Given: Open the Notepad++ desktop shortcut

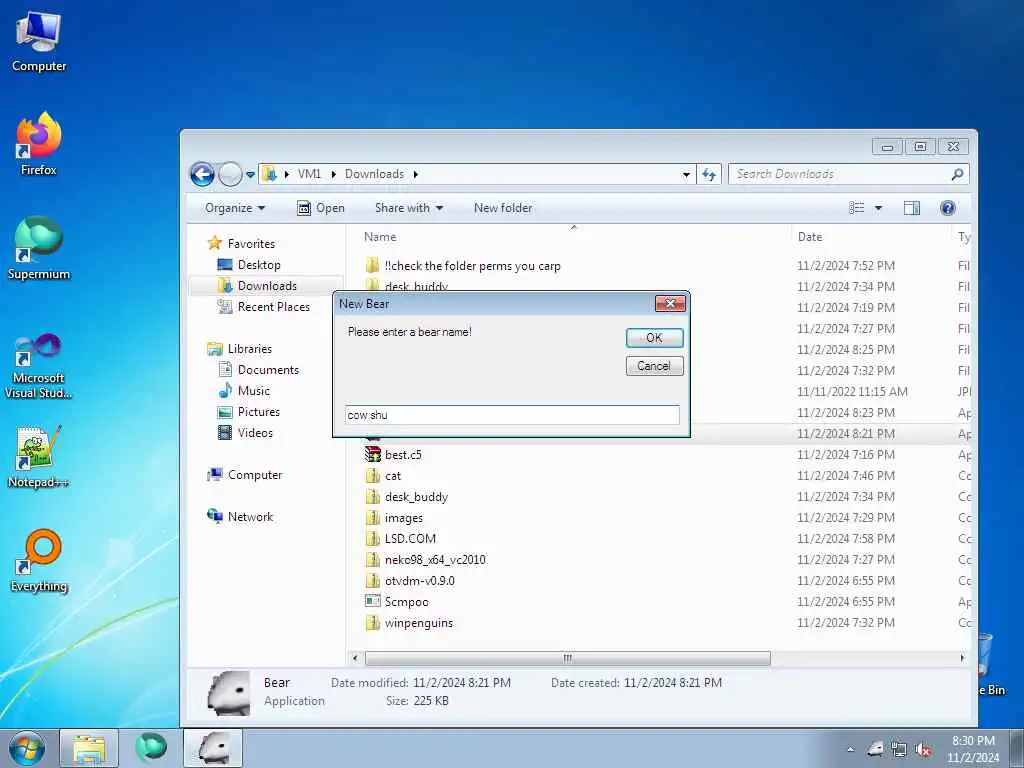Looking at the screenshot, I should tap(39, 457).
